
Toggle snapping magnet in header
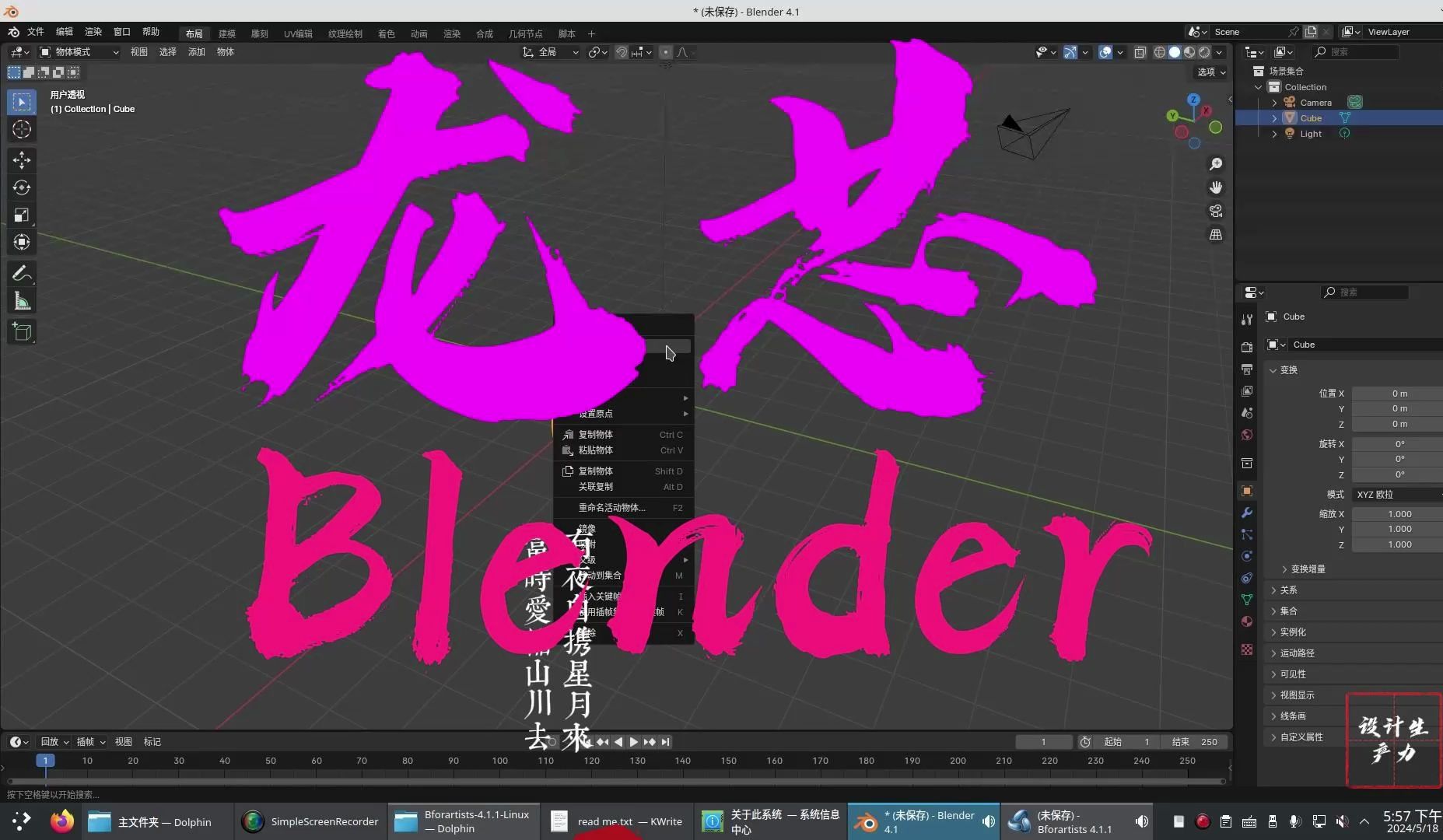[622, 52]
